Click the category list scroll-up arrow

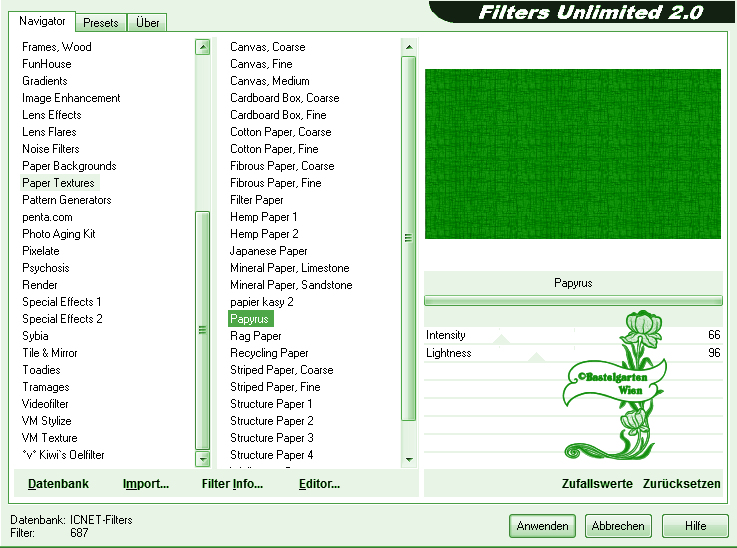[203, 47]
